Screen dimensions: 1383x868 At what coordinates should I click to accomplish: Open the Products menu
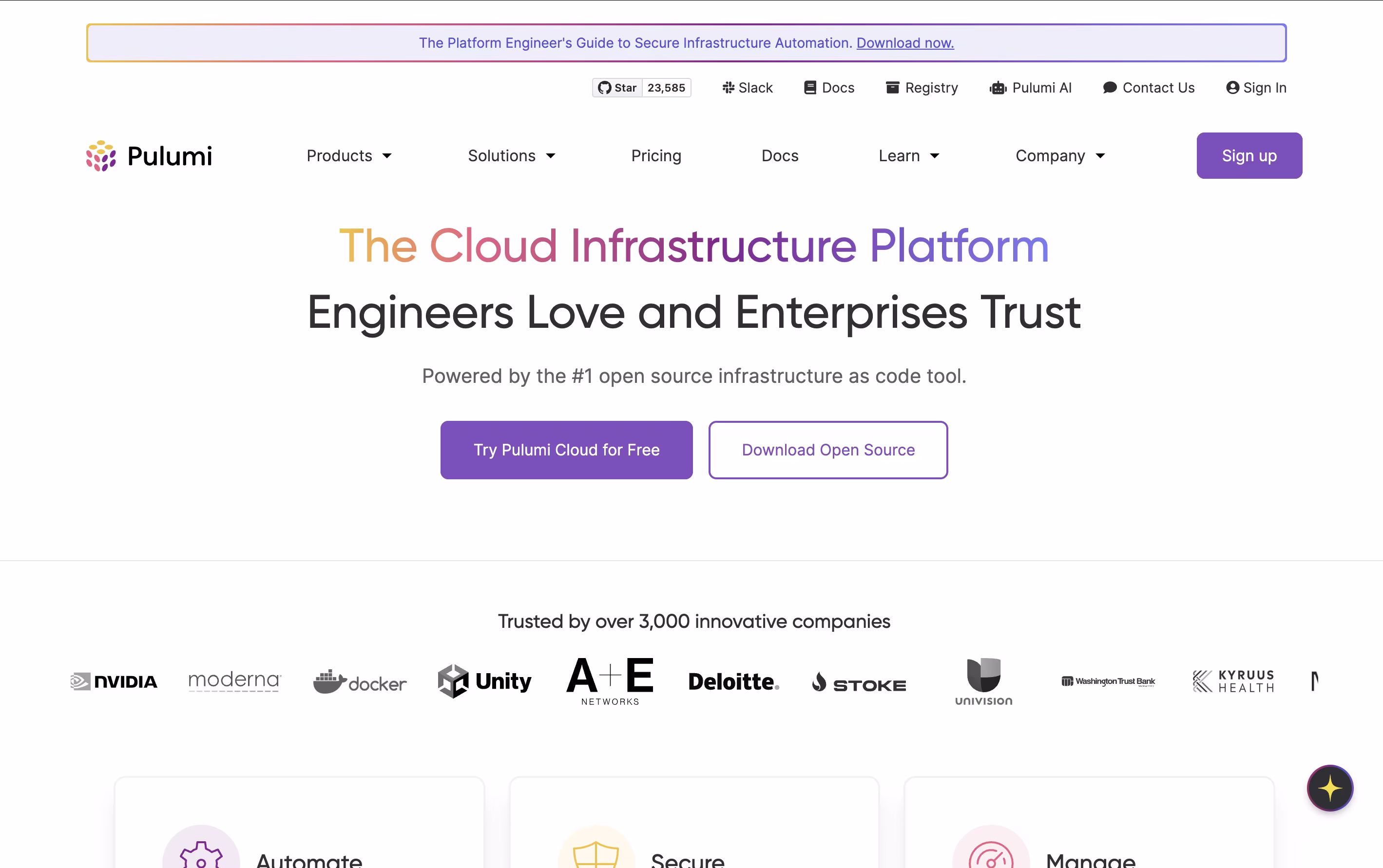[349, 155]
